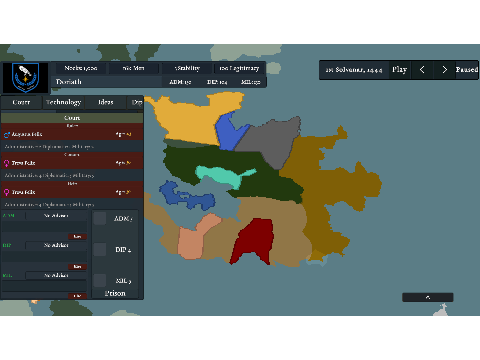This screenshot has width=480, height=360.
Task: Step time back with the left arrow
Action: click(422, 70)
